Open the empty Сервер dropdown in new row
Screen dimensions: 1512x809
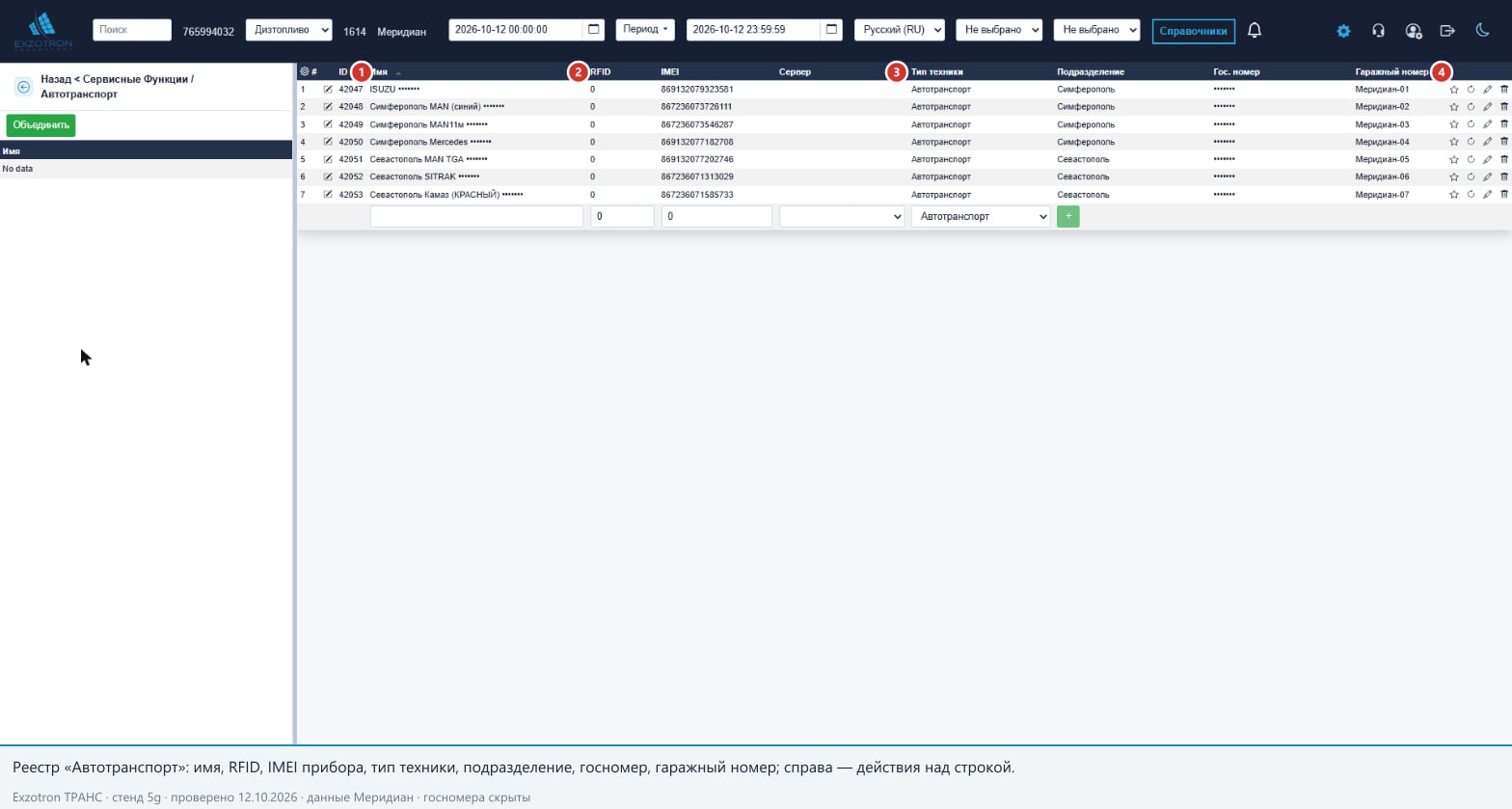pos(842,216)
